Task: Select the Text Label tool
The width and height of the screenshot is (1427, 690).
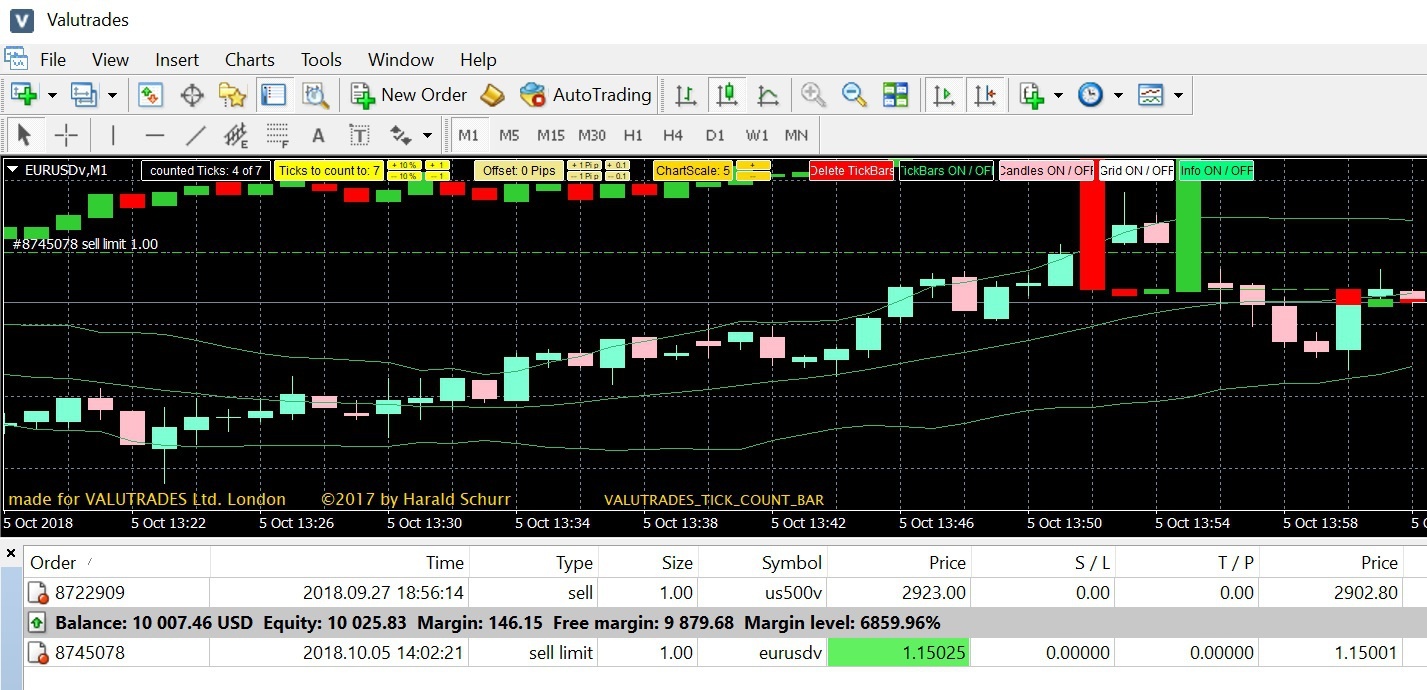Action: (359, 135)
